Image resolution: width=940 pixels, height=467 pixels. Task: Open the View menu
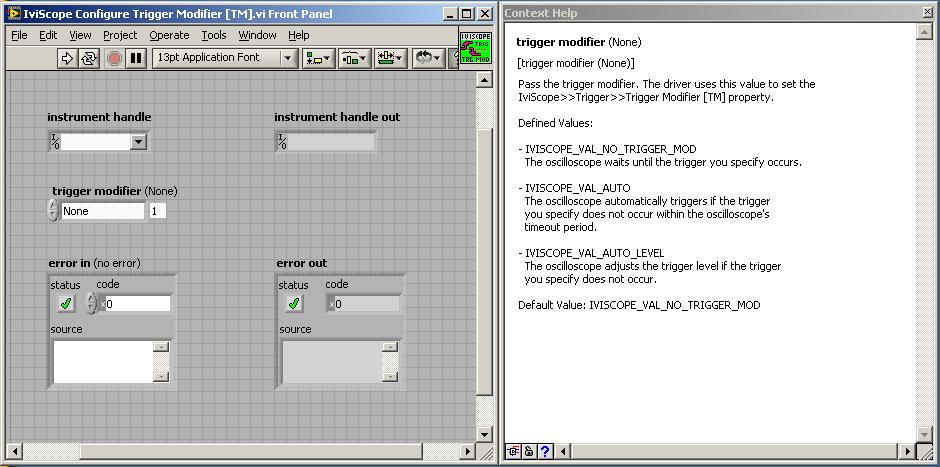(x=80, y=35)
